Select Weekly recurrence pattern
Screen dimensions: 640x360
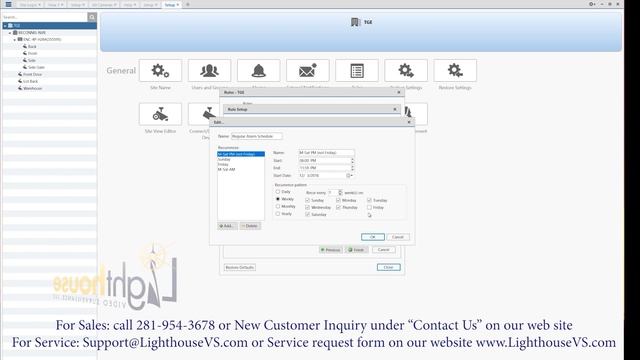278,199
